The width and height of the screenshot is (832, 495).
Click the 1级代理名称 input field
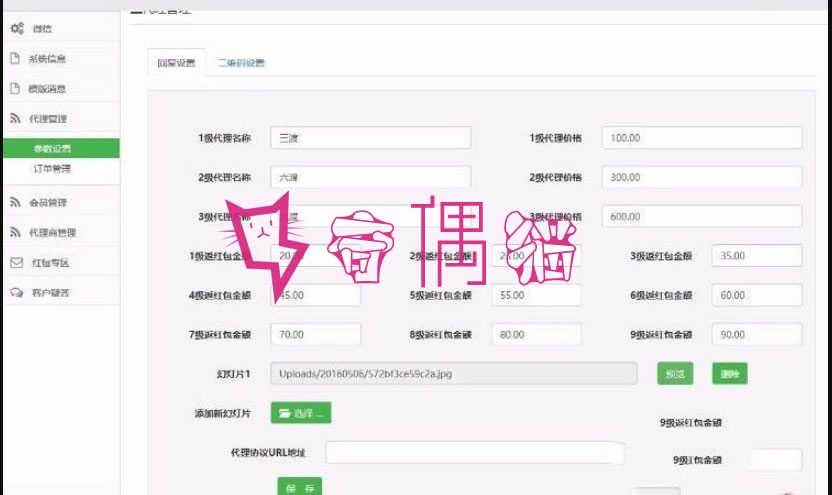370,138
